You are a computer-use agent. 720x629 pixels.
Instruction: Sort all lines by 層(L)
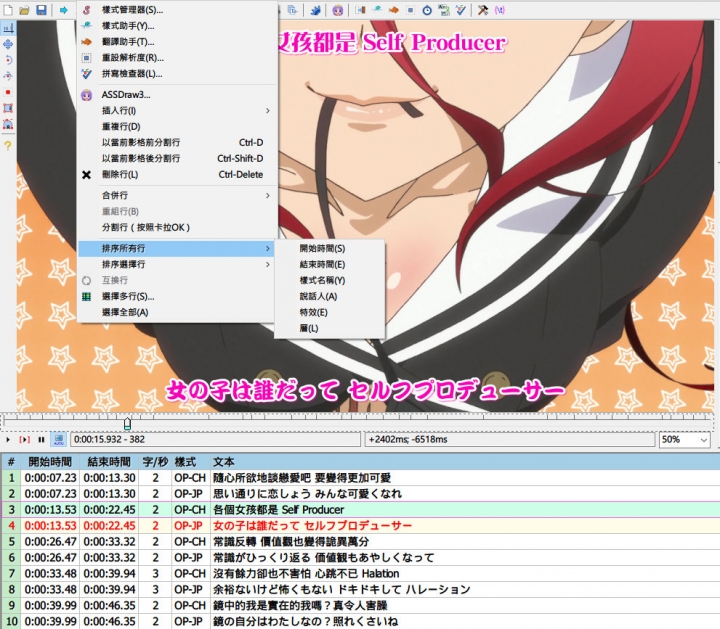(329, 329)
